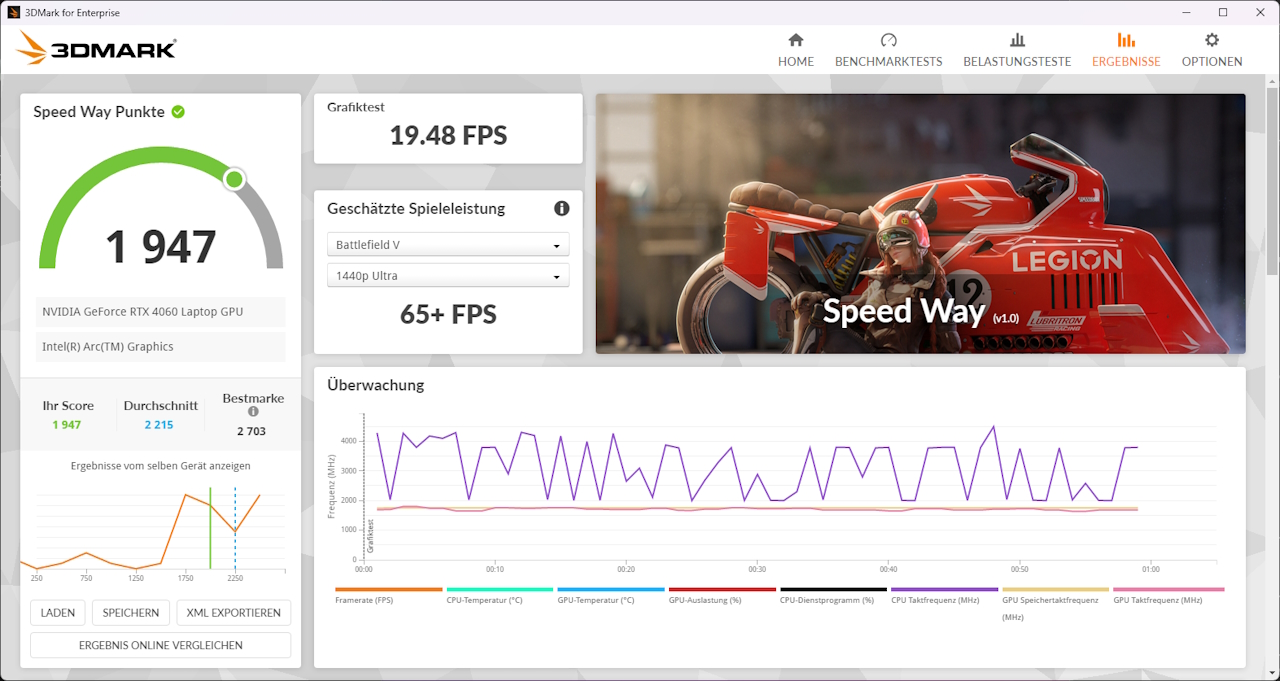Click the green validation checkmark icon
The height and width of the screenshot is (681, 1280).
tap(178, 112)
